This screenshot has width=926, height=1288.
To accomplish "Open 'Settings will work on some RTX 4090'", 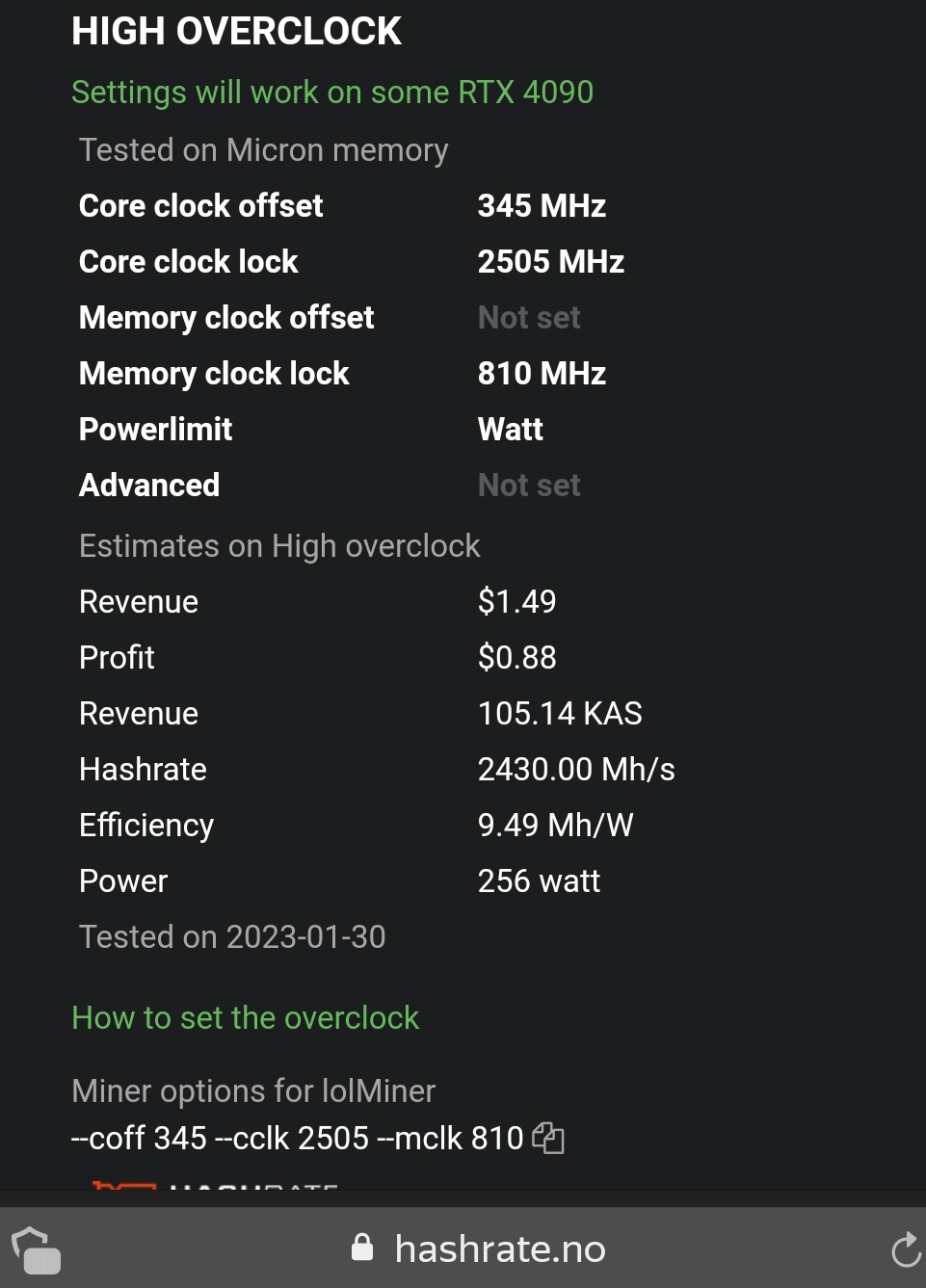I will pyautogui.click(x=332, y=92).
